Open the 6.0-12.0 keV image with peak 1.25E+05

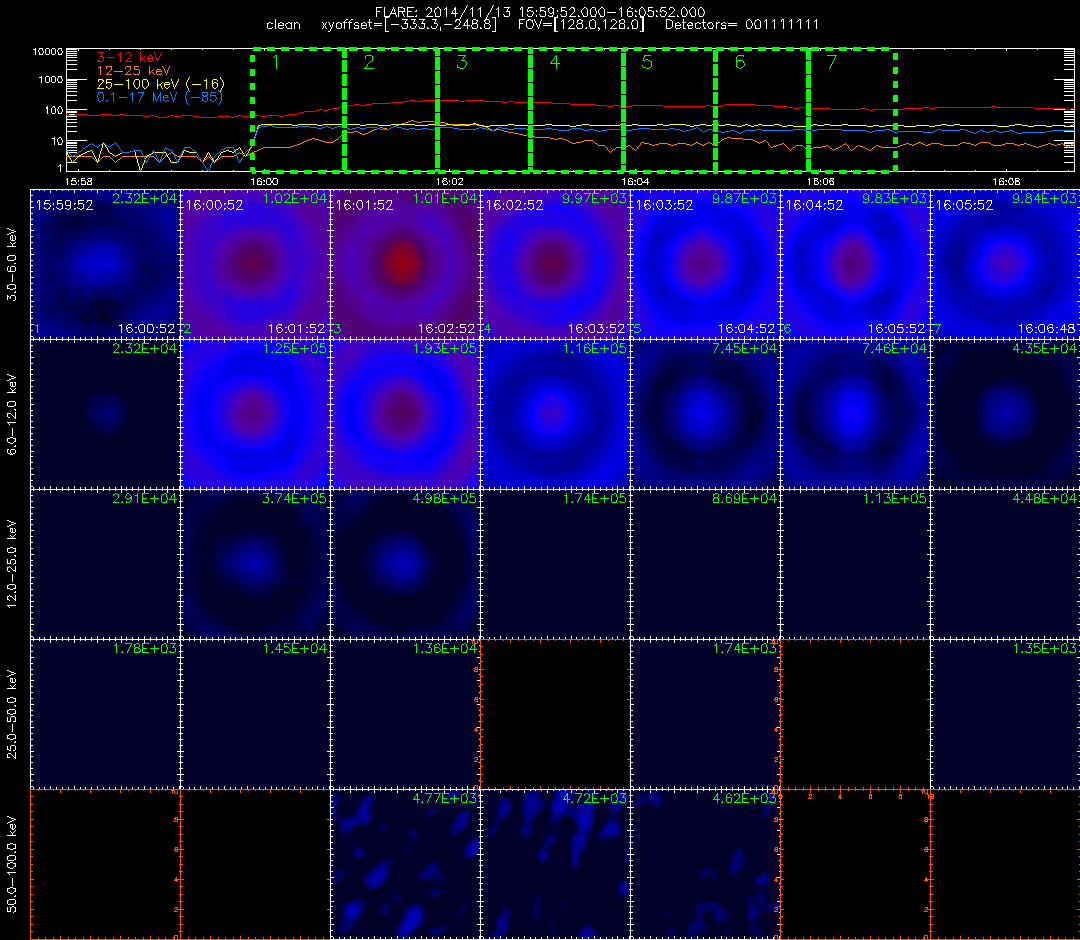coord(255,415)
